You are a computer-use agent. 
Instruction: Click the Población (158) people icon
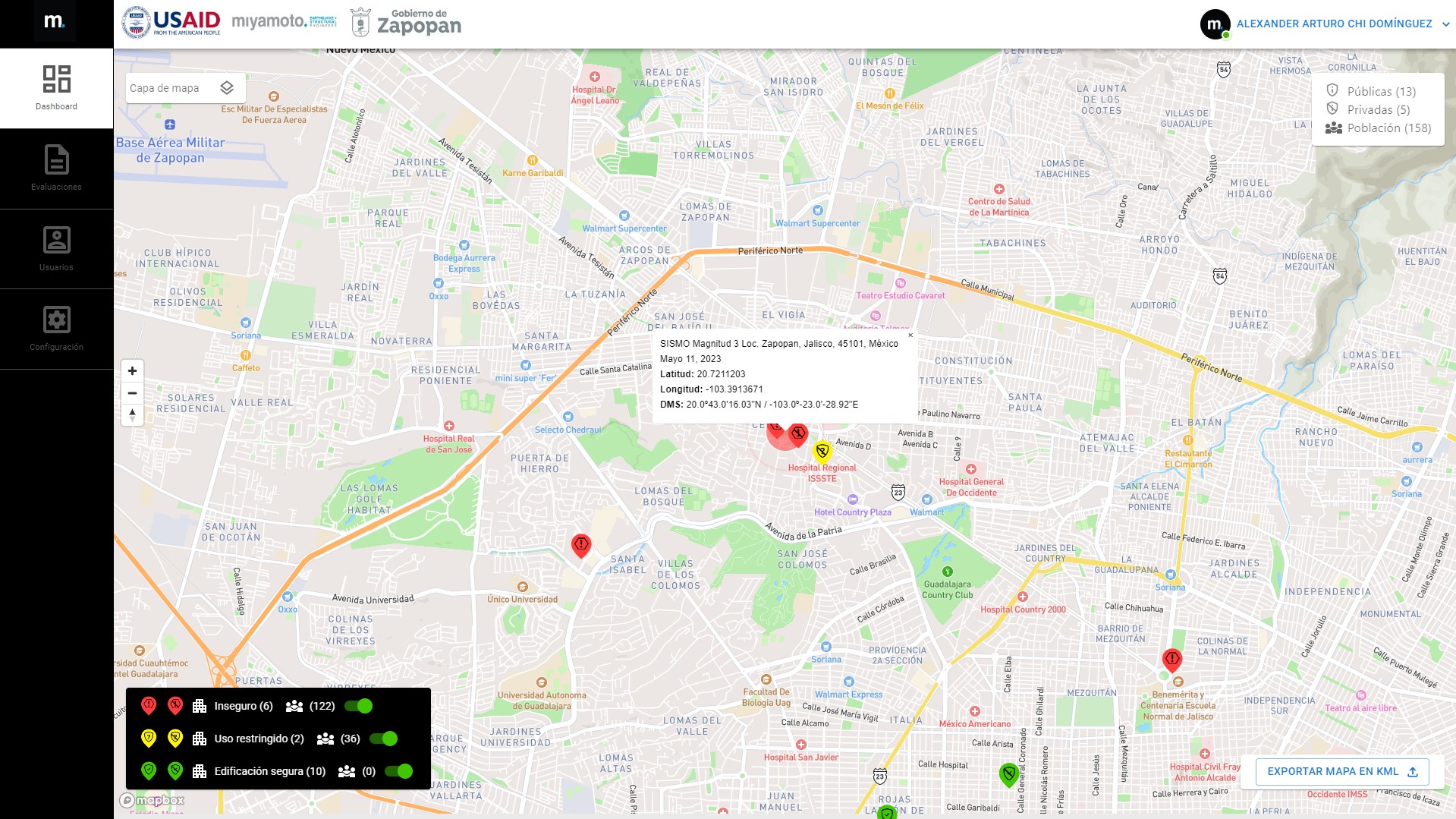tap(1334, 128)
